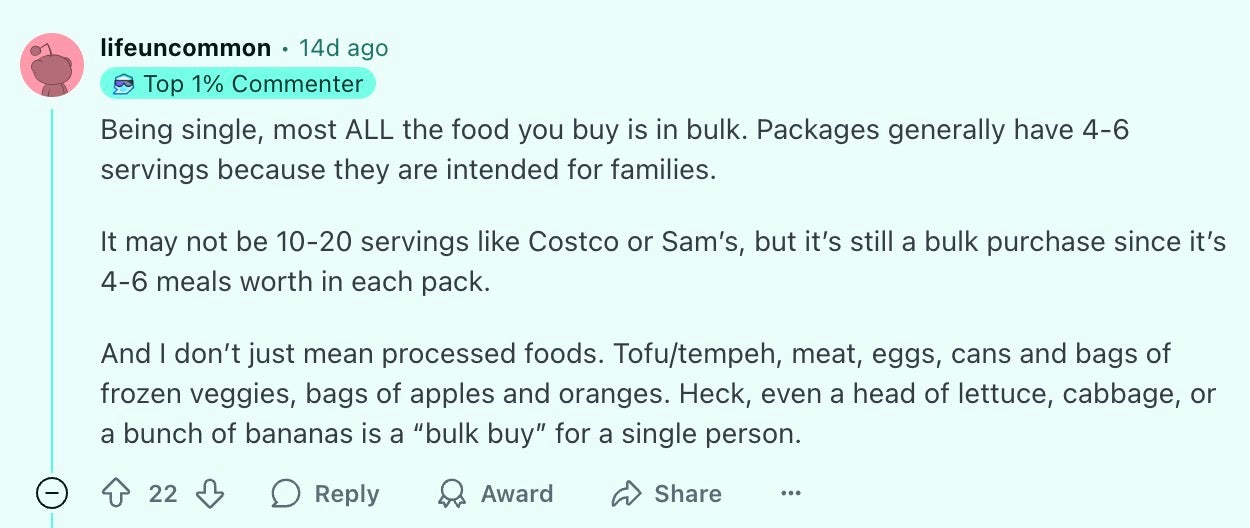This screenshot has height=528, width=1250.
Task: Click the paragraph starting 'Being single'
Action: click(615, 150)
